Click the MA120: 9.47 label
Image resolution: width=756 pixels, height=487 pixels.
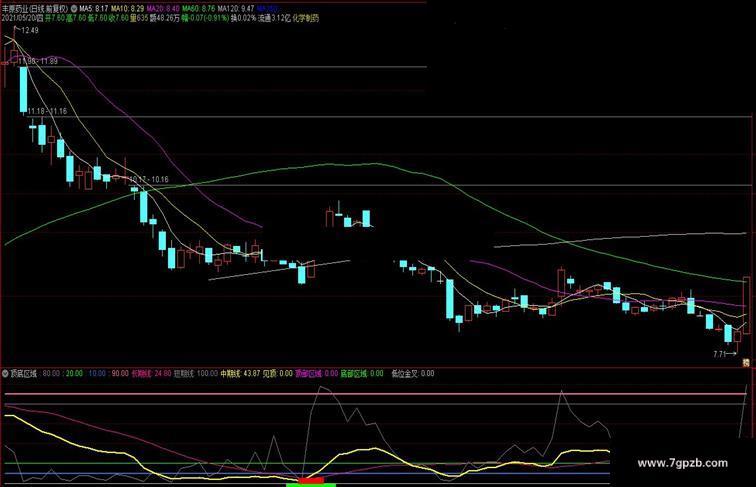(235, 9)
